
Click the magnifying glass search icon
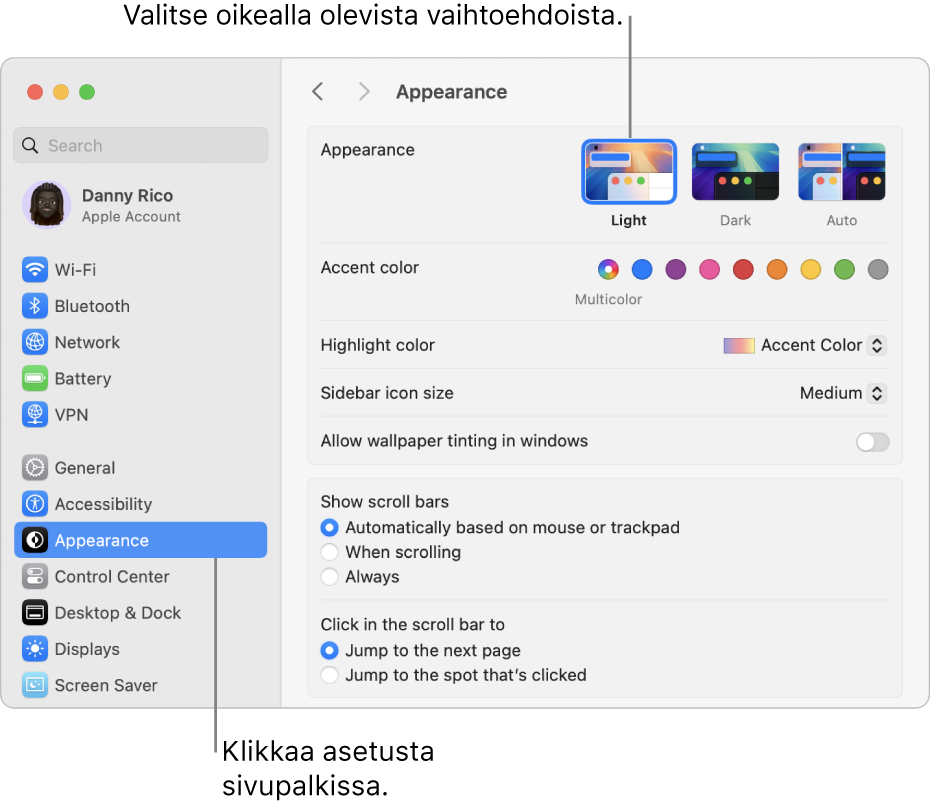click(x=30, y=145)
